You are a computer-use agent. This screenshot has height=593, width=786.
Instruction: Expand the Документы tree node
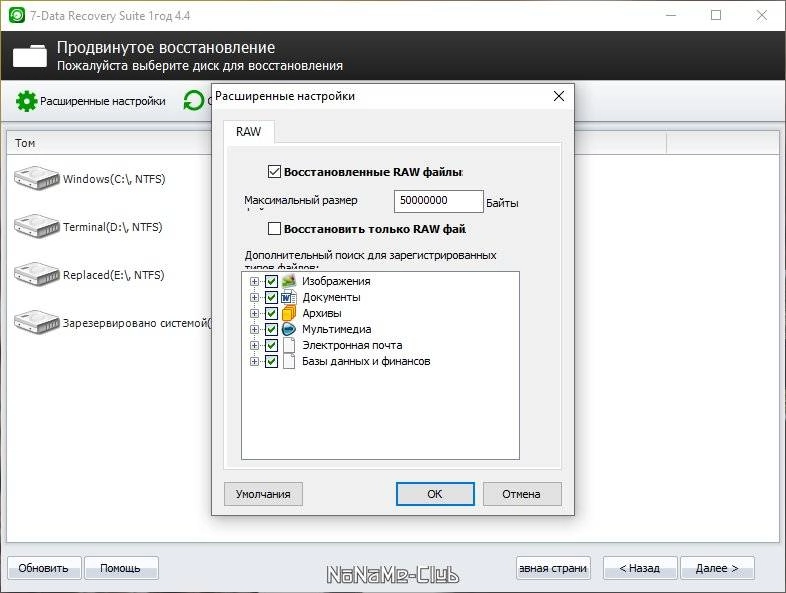click(x=255, y=297)
